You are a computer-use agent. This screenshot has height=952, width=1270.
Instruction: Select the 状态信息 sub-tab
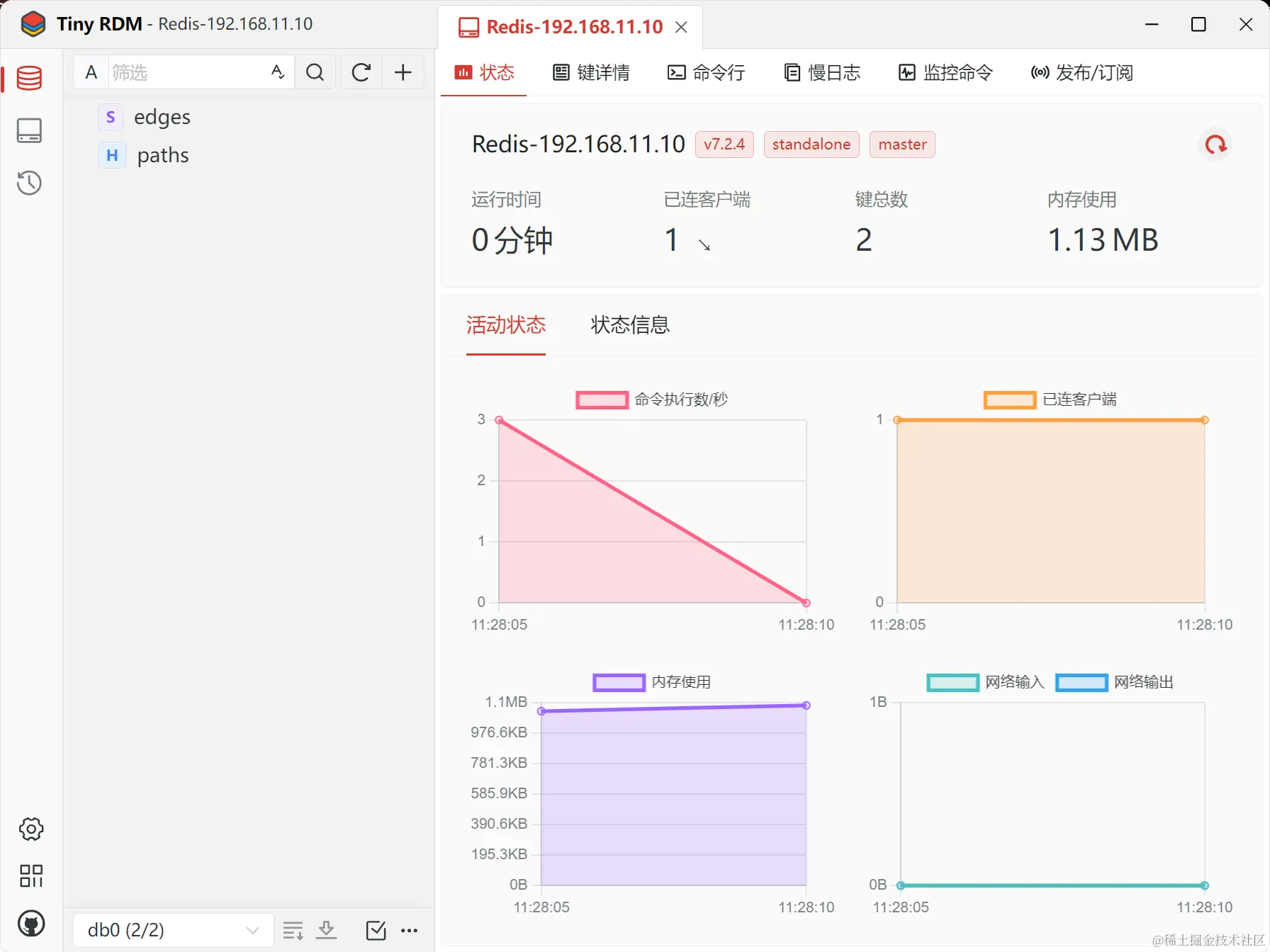tap(630, 325)
